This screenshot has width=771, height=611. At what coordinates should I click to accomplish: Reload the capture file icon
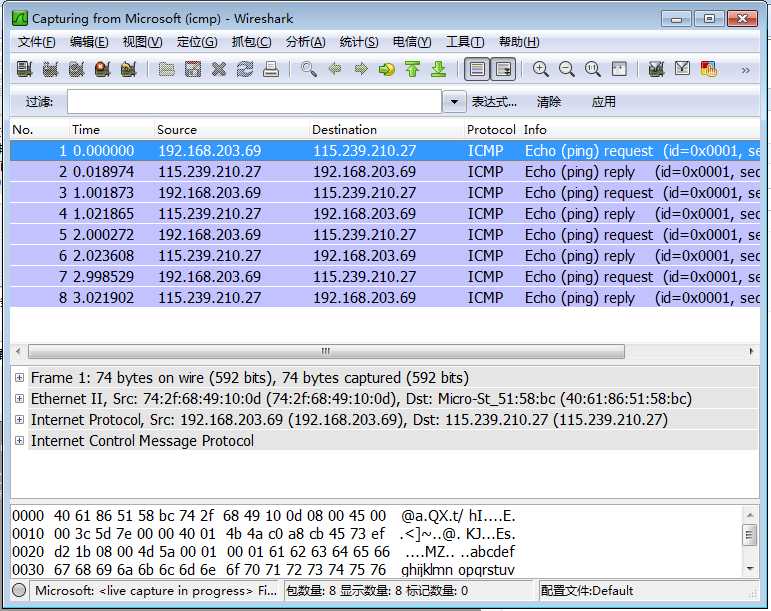click(245, 69)
